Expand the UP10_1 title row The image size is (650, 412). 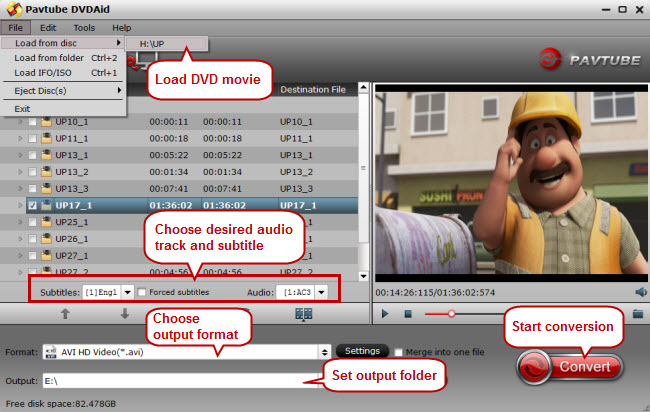click(x=20, y=122)
